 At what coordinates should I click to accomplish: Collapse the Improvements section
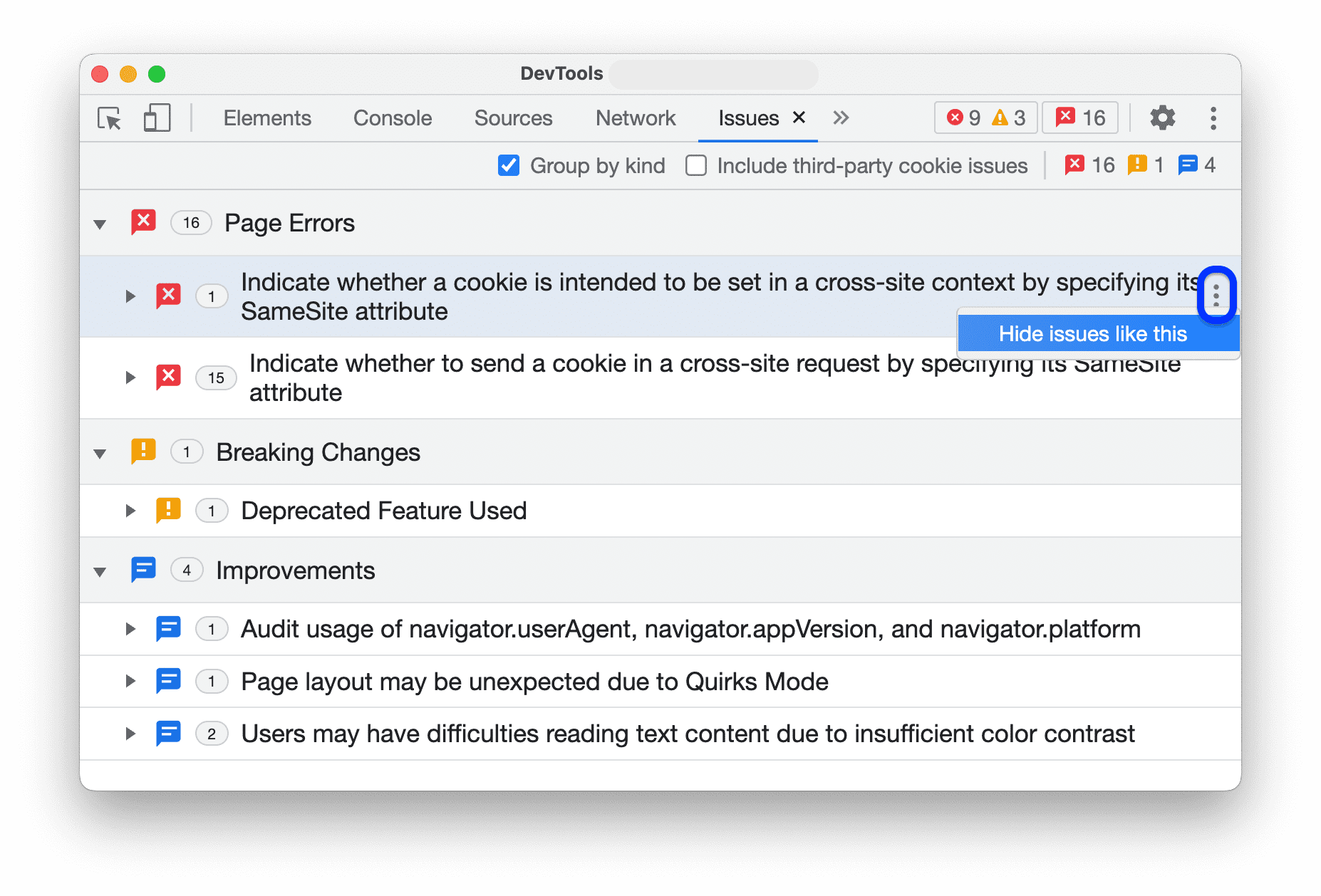pyautogui.click(x=99, y=570)
